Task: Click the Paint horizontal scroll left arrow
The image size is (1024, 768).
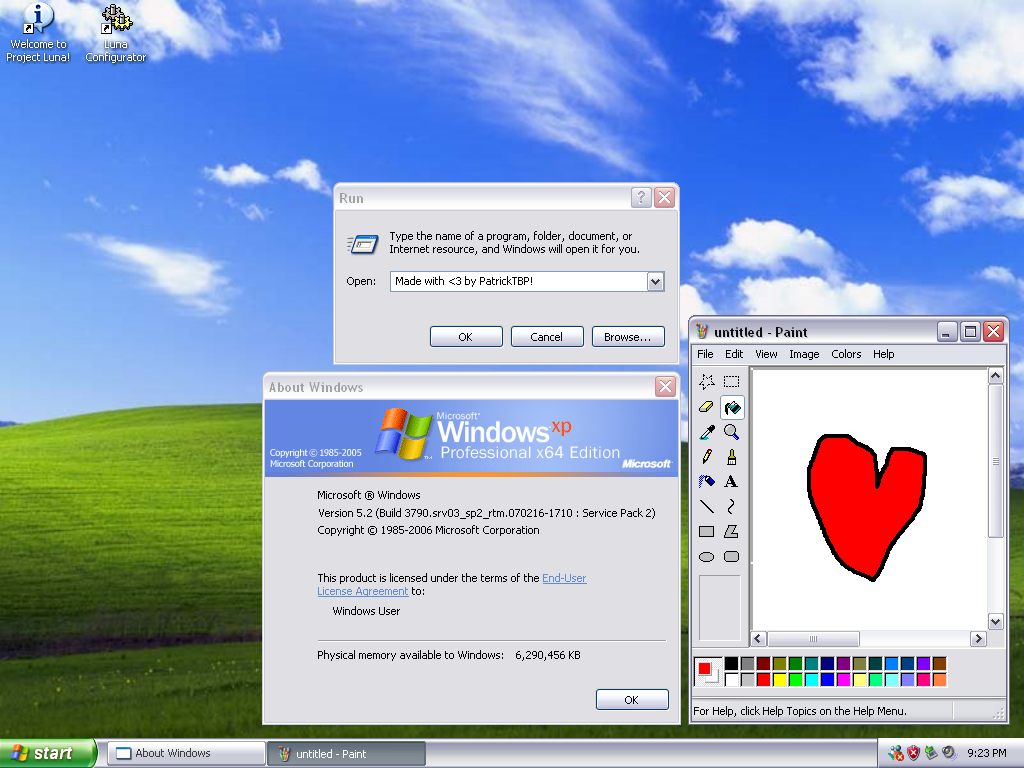Action: coord(758,639)
